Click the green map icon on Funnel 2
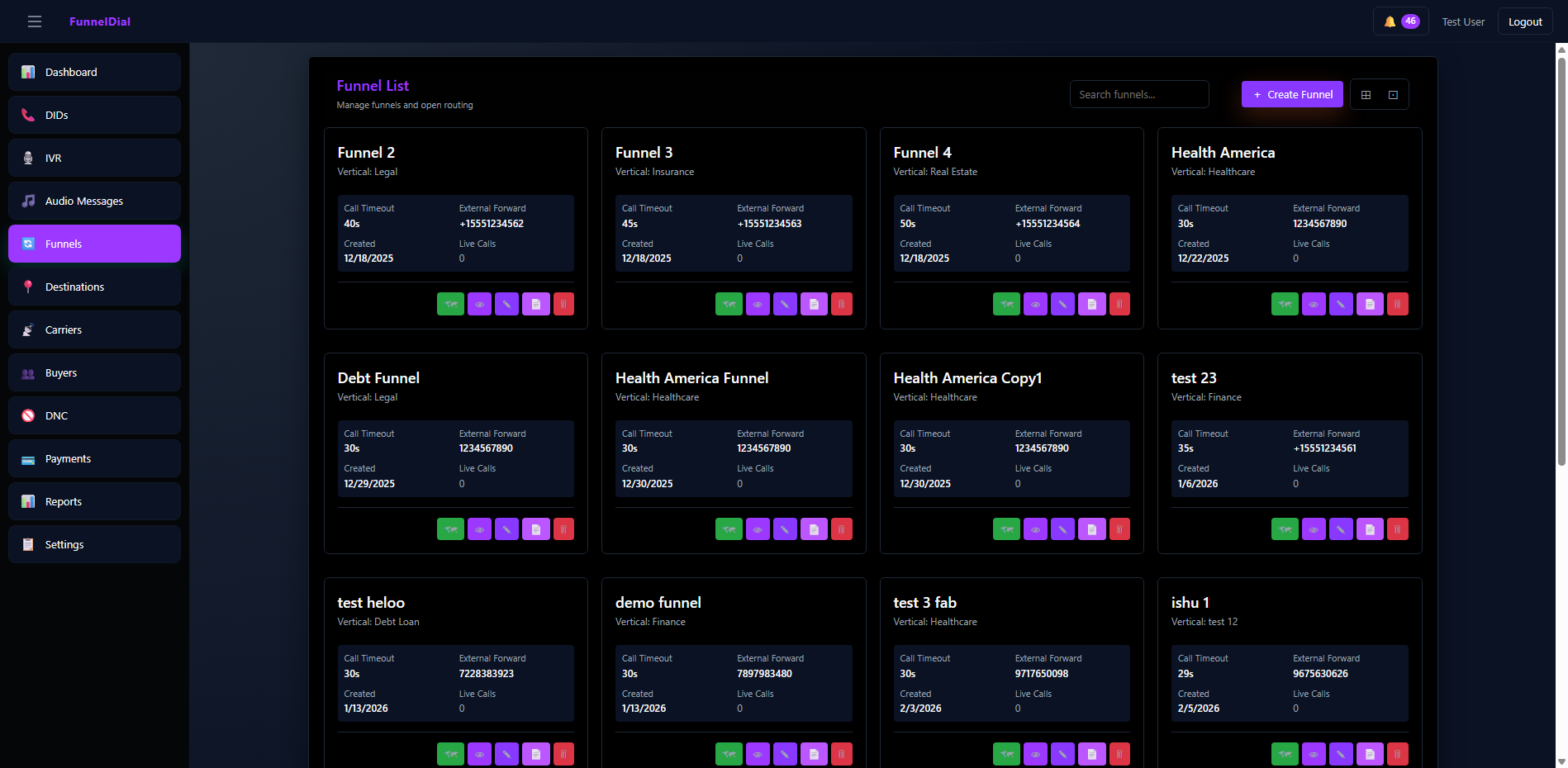 450,304
